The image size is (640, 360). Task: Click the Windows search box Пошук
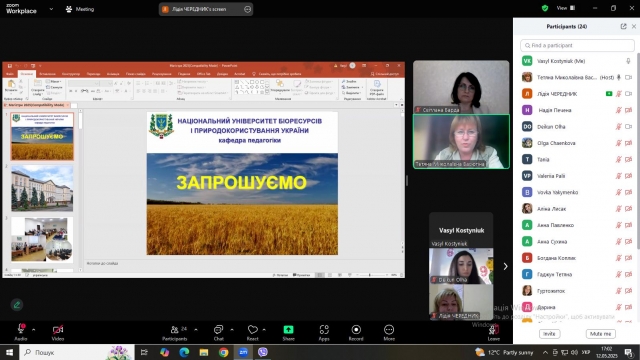pos(77,352)
